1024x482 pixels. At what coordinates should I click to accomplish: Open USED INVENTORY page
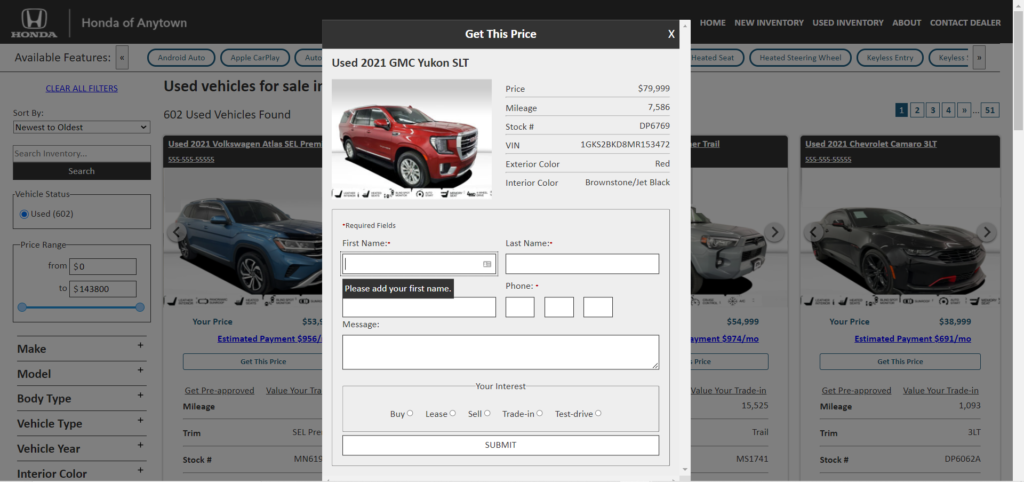tap(848, 23)
